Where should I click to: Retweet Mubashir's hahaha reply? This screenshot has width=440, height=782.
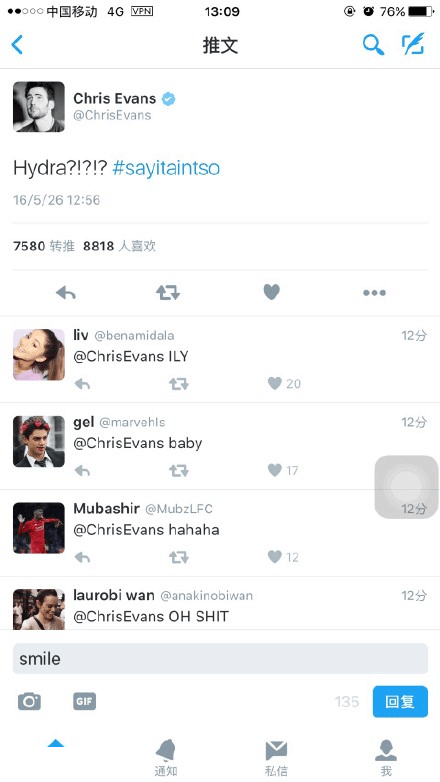click(x=179, y=557)
